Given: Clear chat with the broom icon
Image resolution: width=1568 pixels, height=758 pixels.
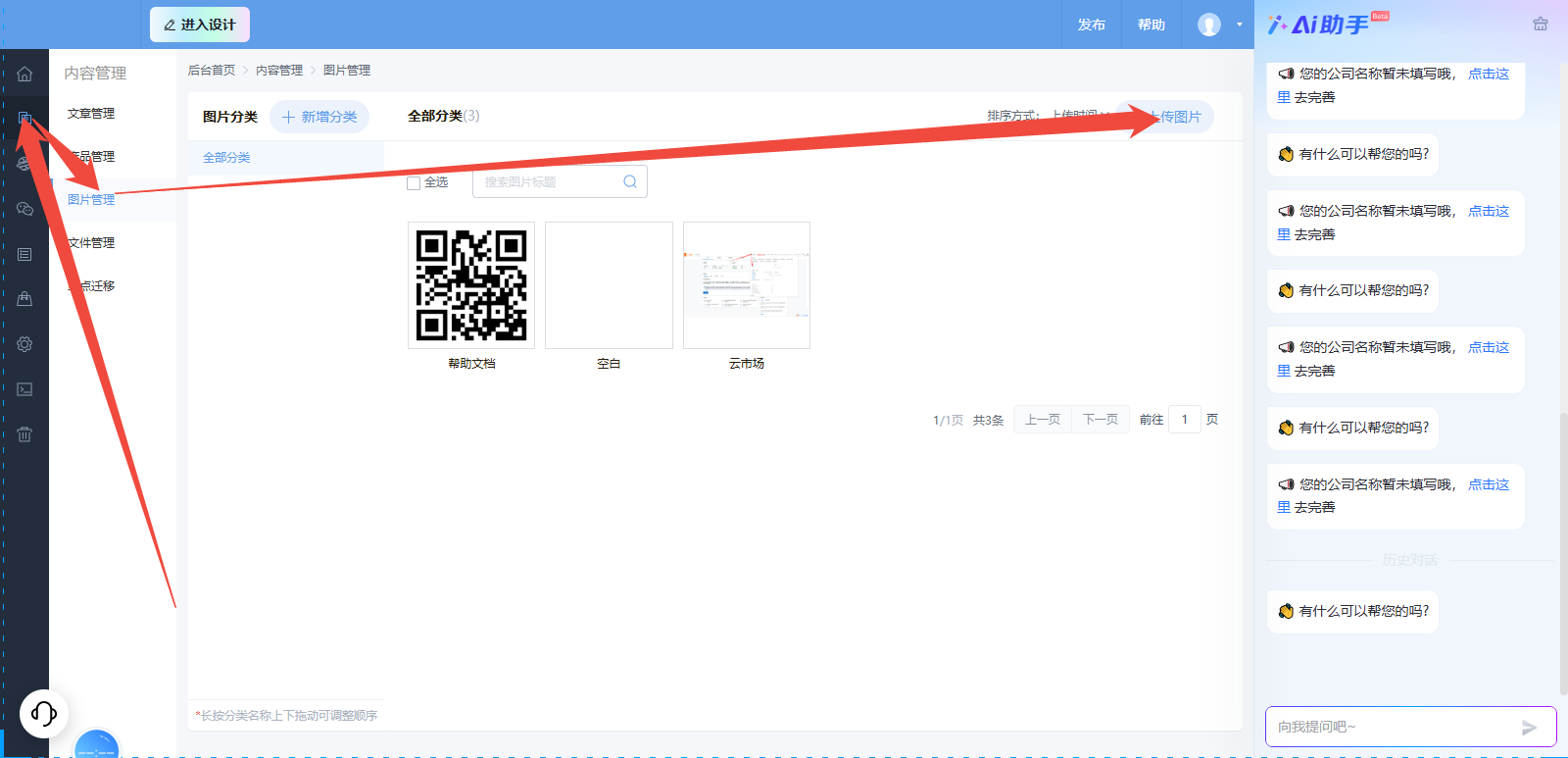Looking at the screenshot, I should point(1540,25).
